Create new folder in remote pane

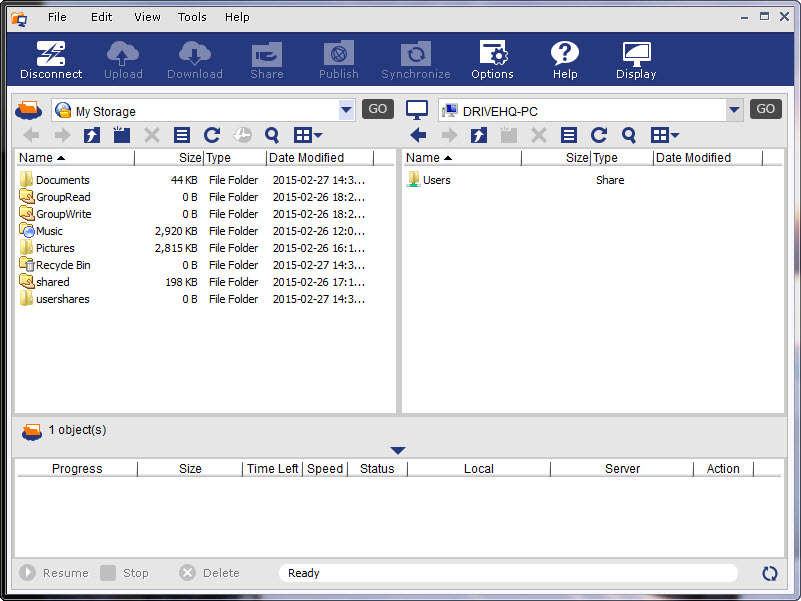tap(122, 135)
